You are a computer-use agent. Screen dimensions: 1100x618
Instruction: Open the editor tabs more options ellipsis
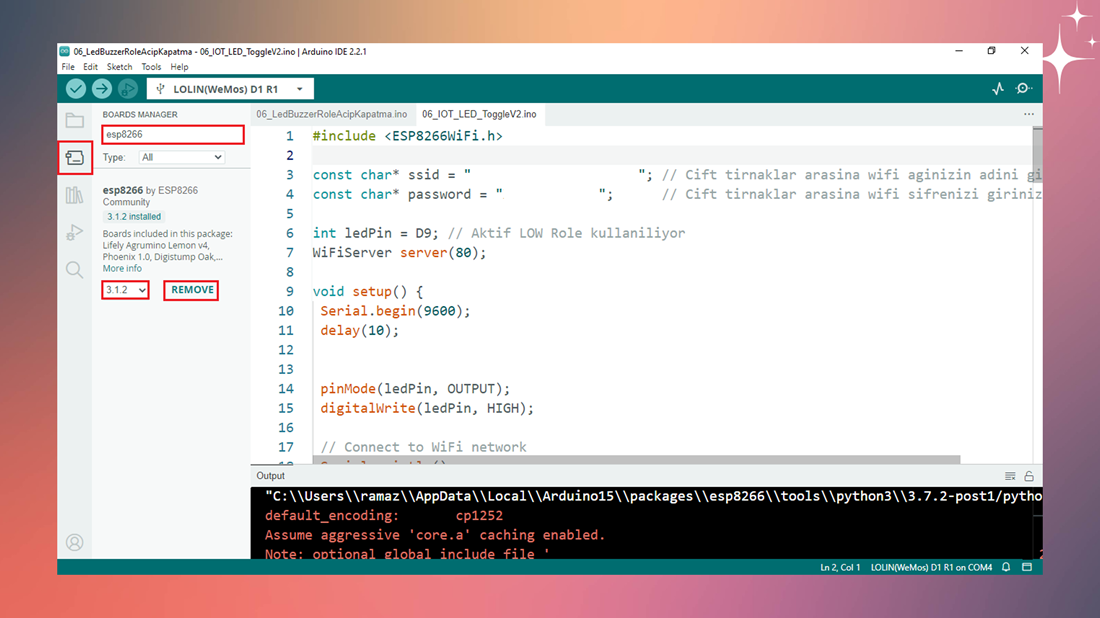pyautogui.click(x=1028, y=114)
